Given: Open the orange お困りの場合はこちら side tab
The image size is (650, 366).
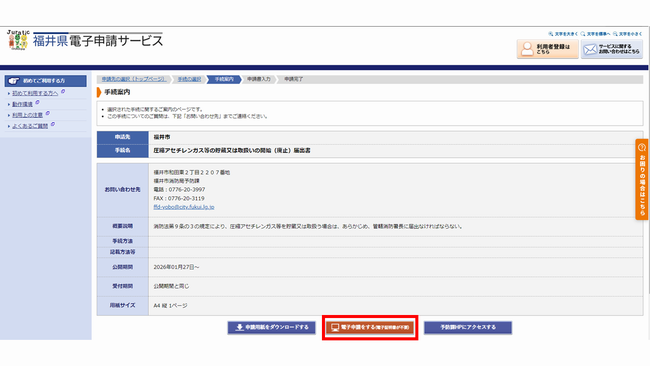Looking at the screenshot, I should 642,179.
